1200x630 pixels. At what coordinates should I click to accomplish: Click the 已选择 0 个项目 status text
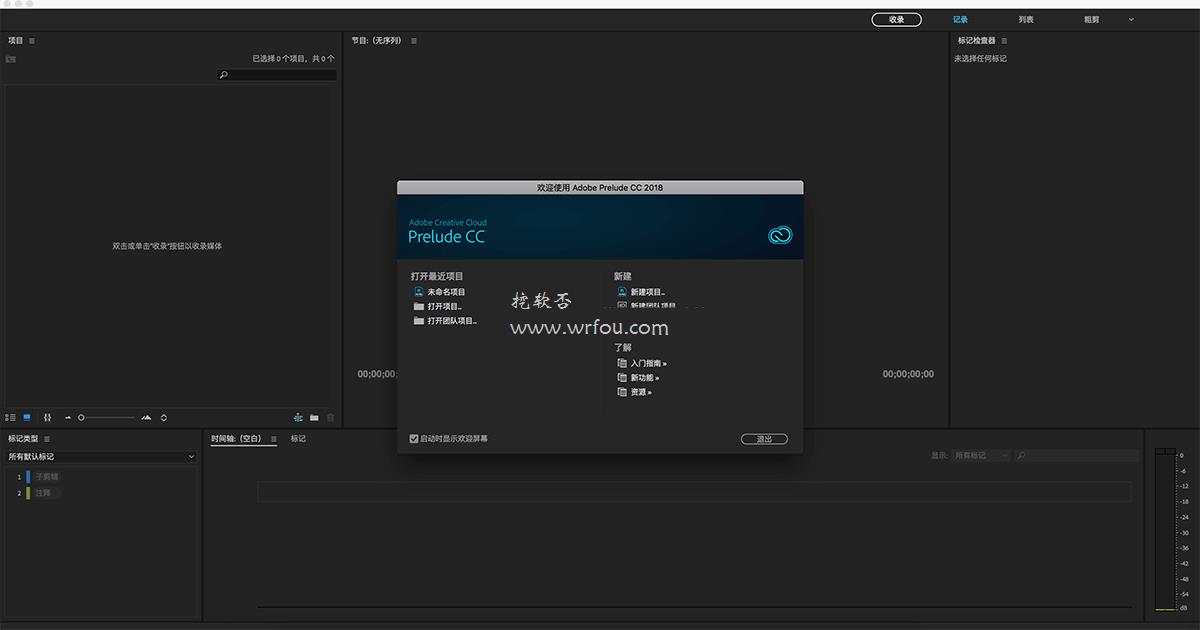(293, 59)
